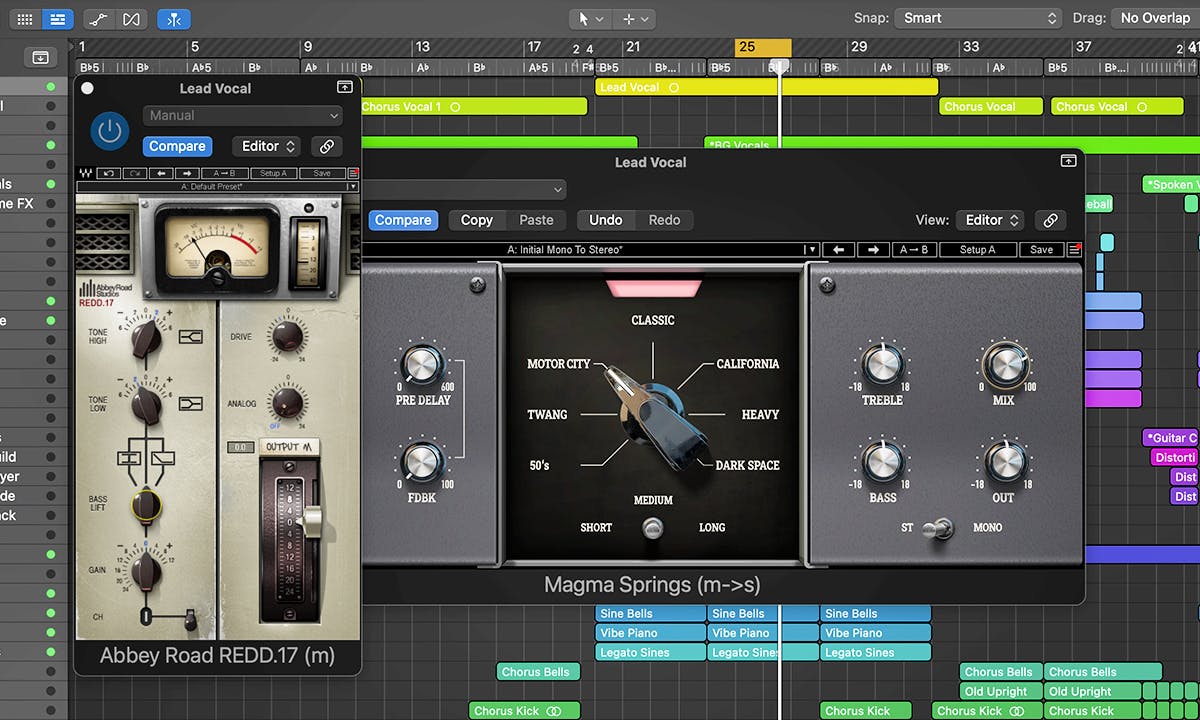Image resolution: width=1200 pixels, height=720 pixels.
Task: Click the Tone Low knob
Action: [146, 404]
